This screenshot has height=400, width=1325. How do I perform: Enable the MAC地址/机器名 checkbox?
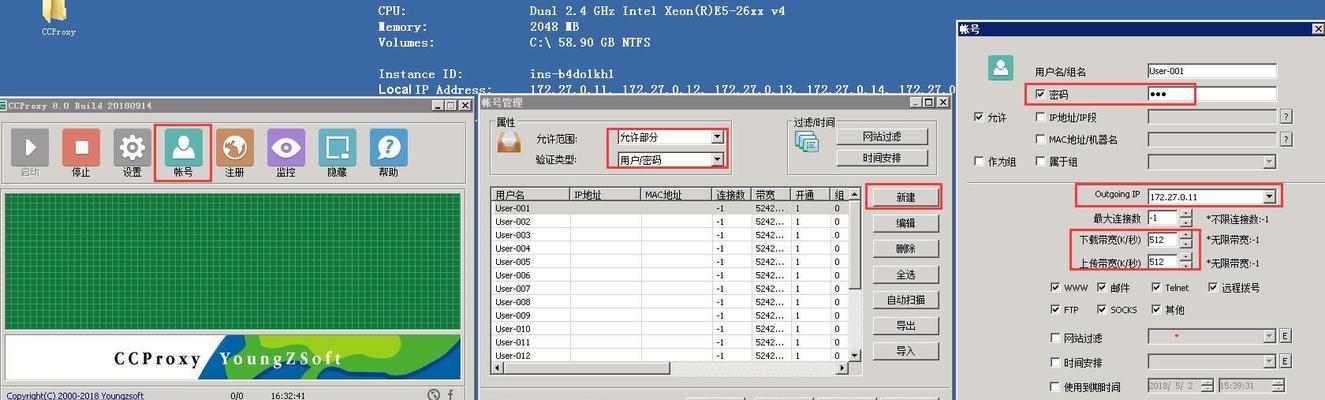(1040, 139)
